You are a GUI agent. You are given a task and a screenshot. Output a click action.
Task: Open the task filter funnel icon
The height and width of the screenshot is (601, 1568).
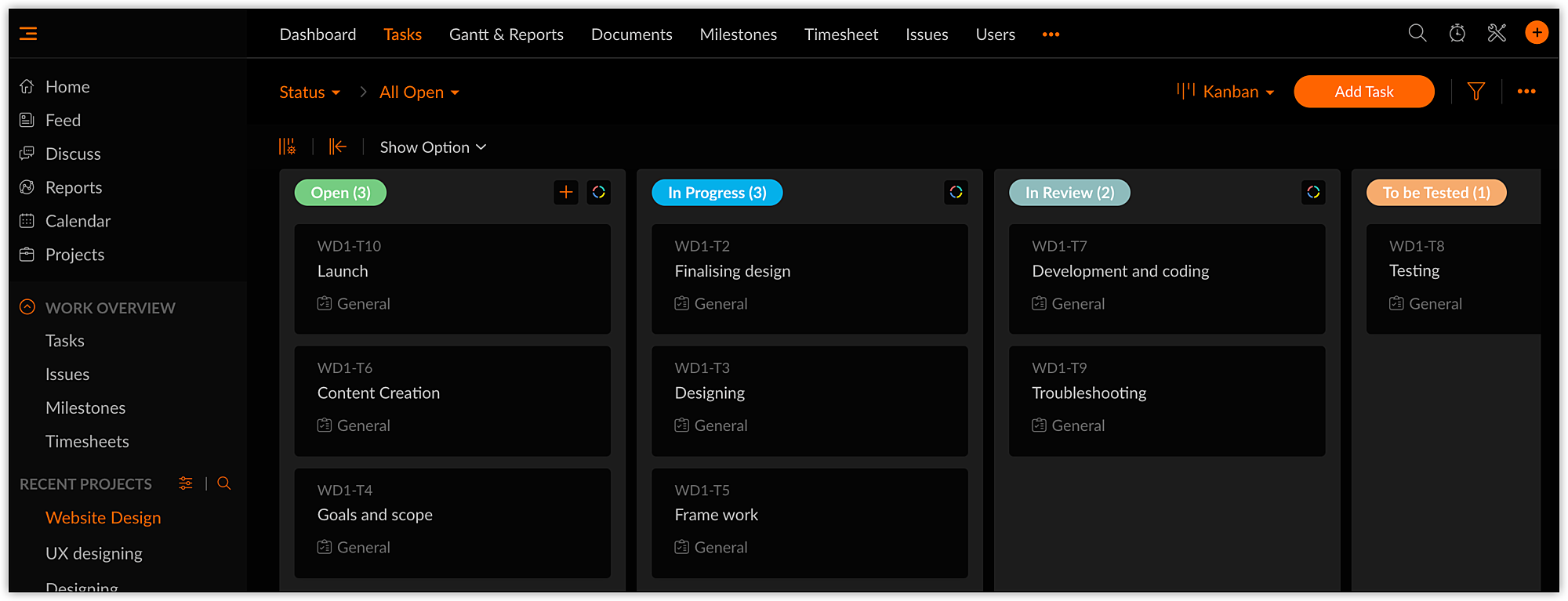click(1475, 92)
